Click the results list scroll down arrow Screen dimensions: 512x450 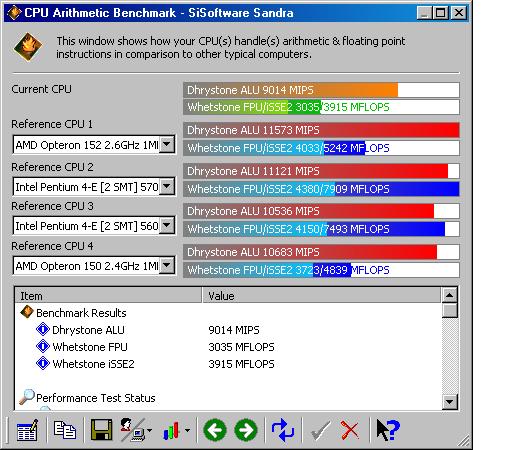pos(449,401)
